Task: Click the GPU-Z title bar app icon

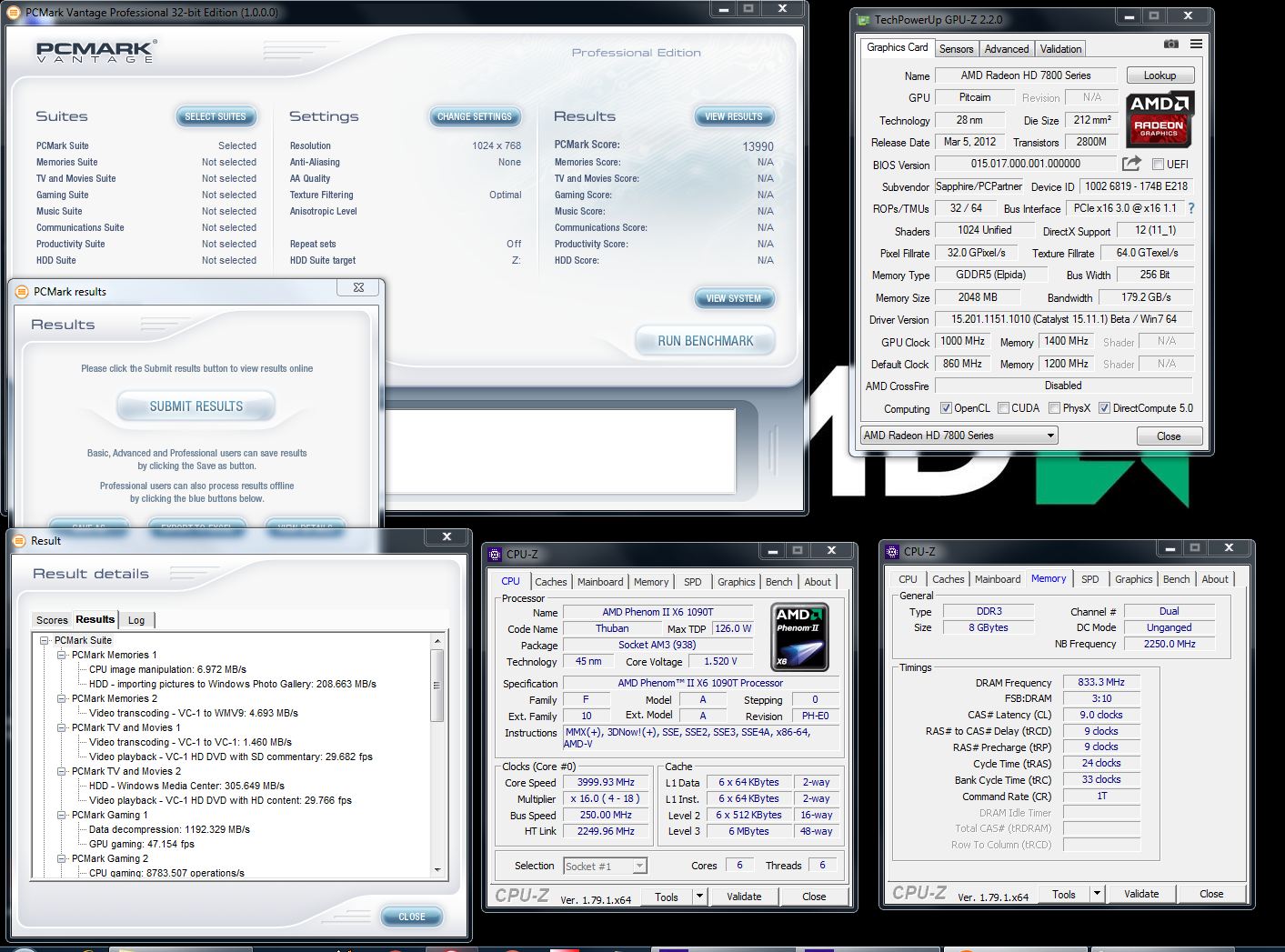Action: click(862, 19)
